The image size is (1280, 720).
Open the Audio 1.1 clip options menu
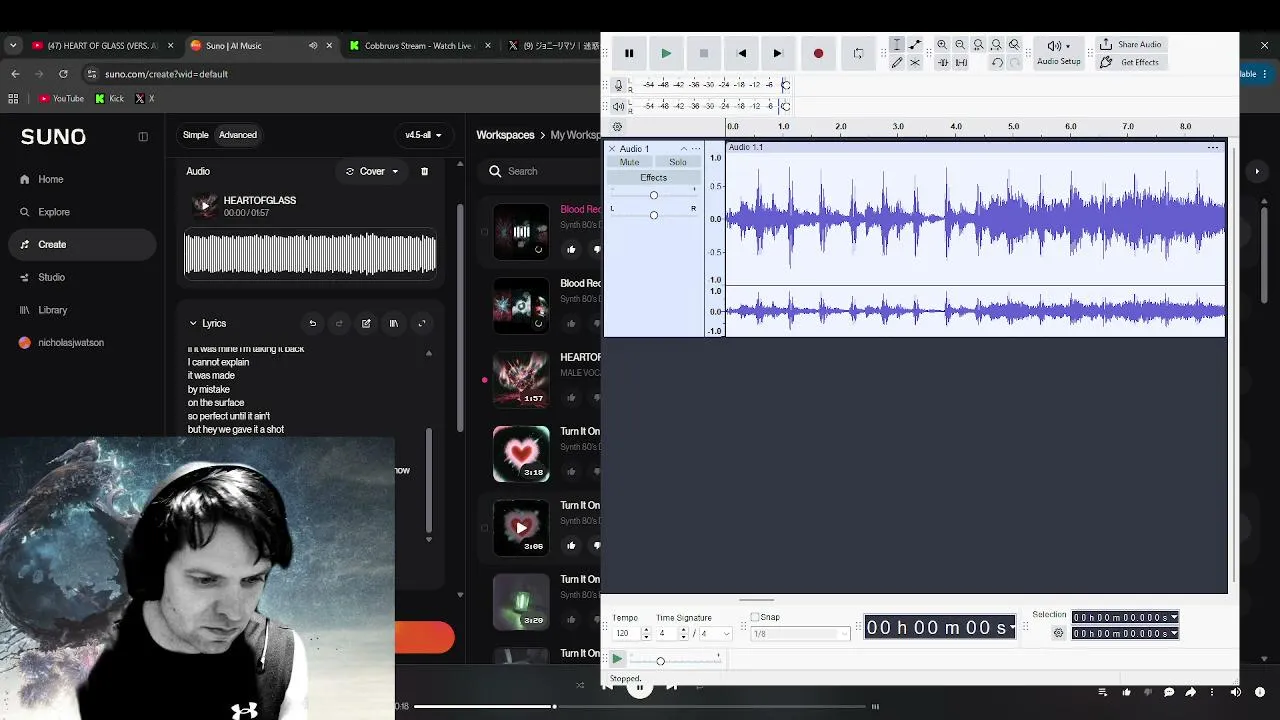1213,148
